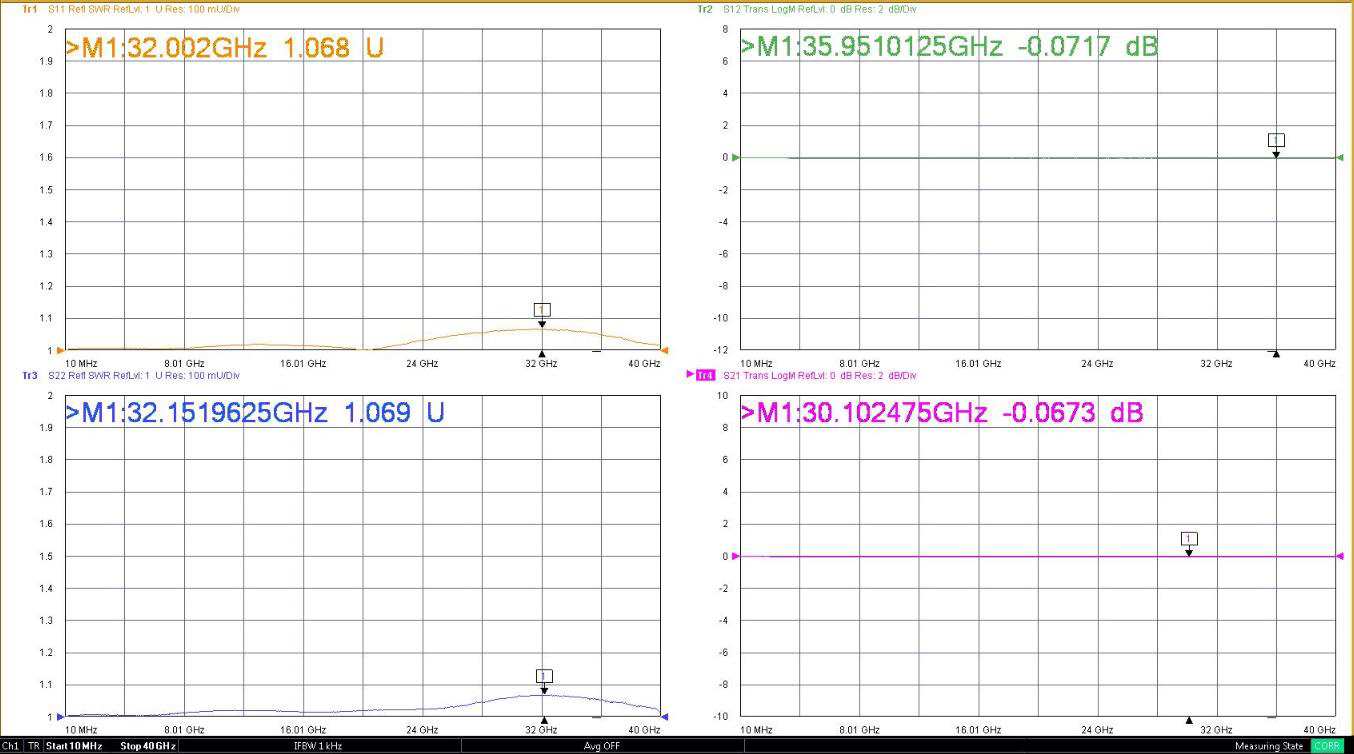Click marker 1 on the S12 transmission trace
Image resolution: width=1354 pixels, height=754 pixels.
pos(1276,141)
